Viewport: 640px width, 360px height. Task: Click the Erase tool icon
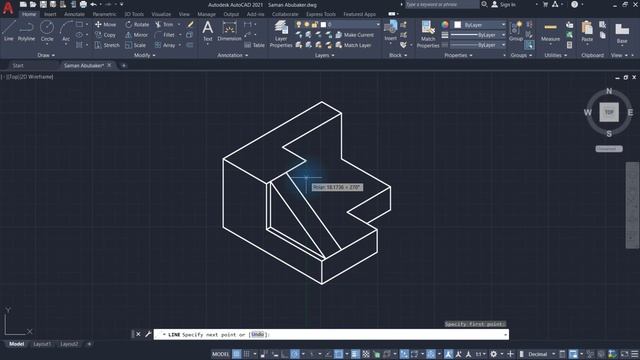click(x=190, y=24)
